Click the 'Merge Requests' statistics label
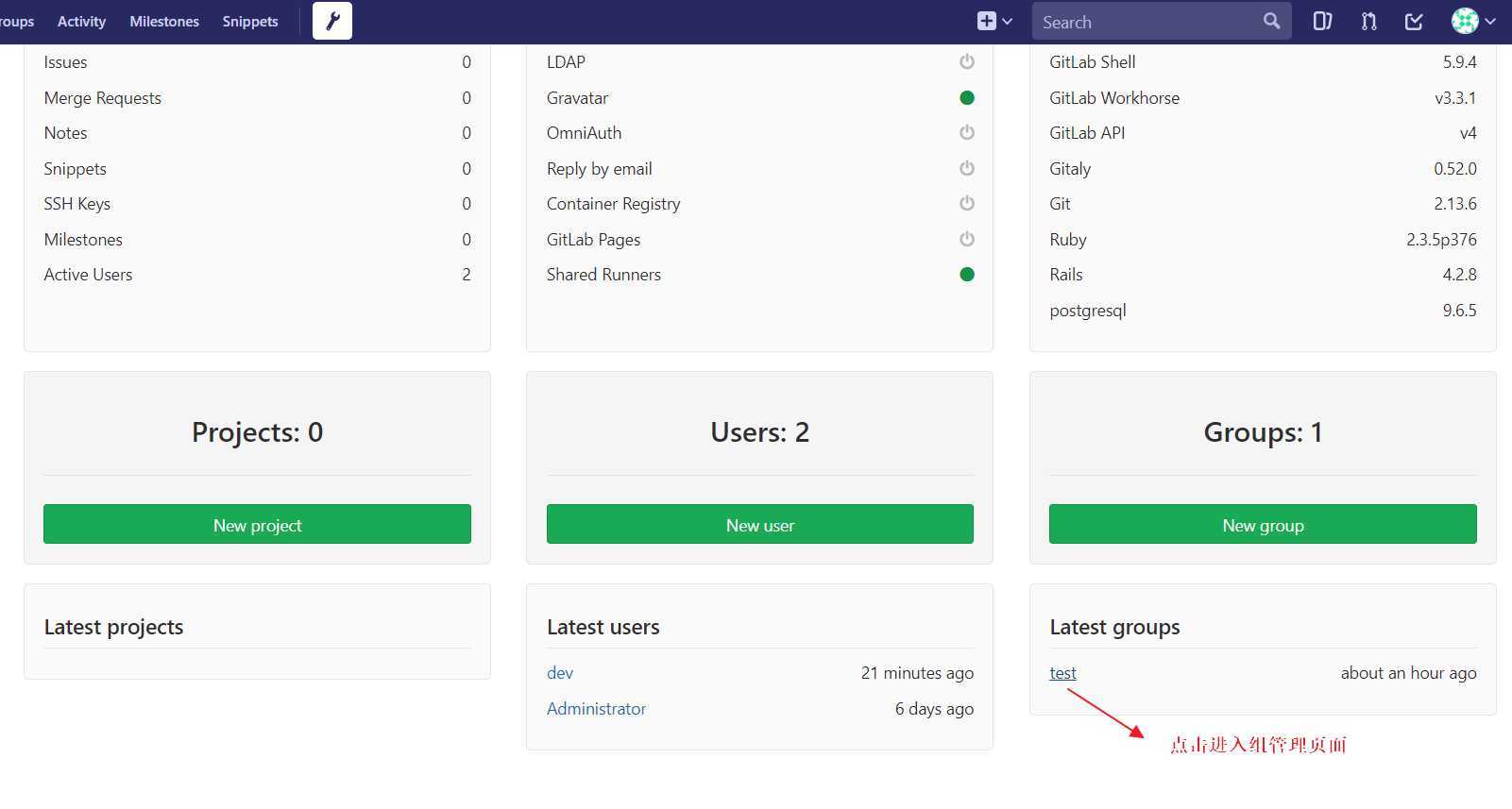The height and width of the screenshot is (809, 1512). [102, 98]
